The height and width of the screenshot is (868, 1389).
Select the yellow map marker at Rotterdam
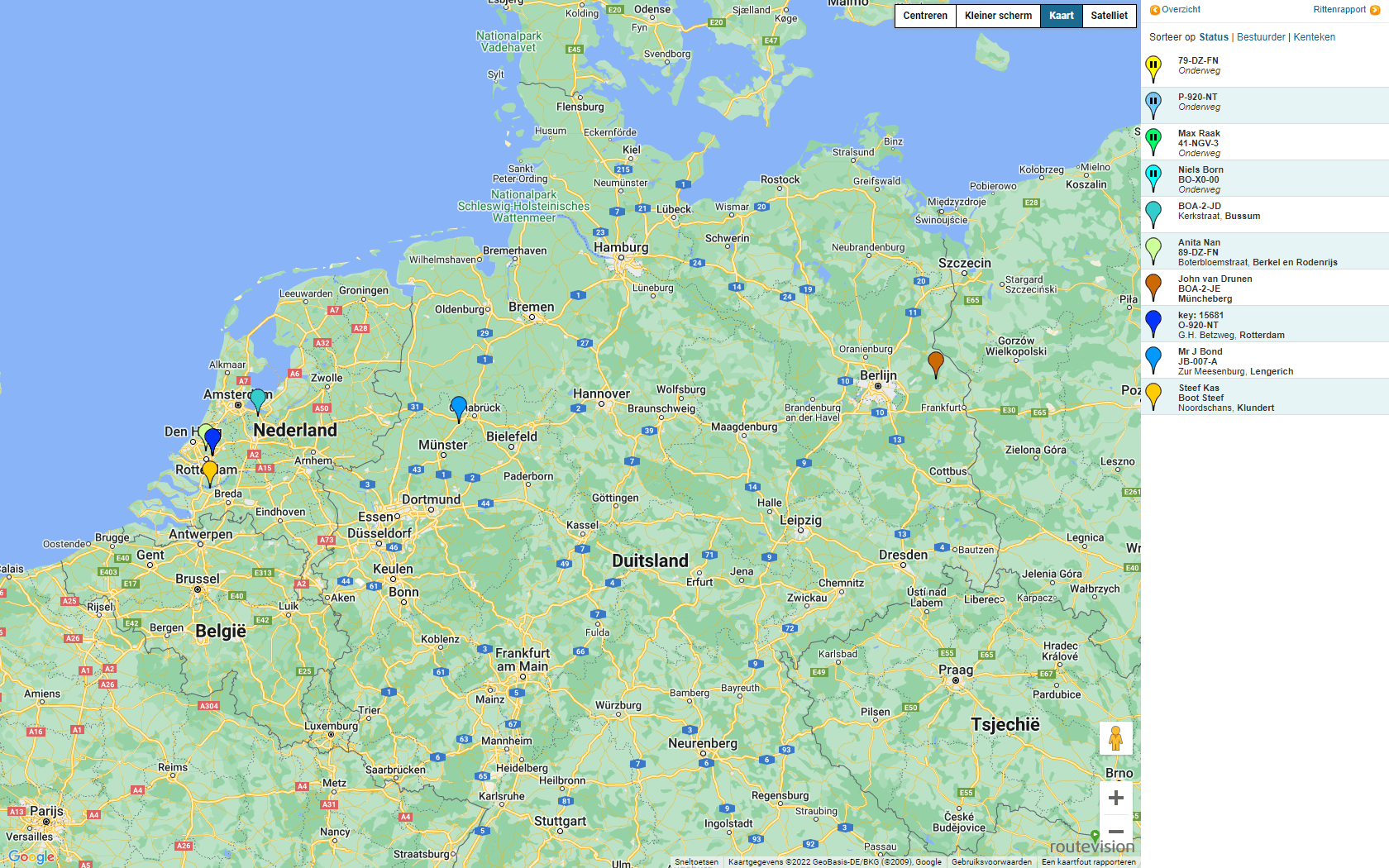(x=210, y=473)
